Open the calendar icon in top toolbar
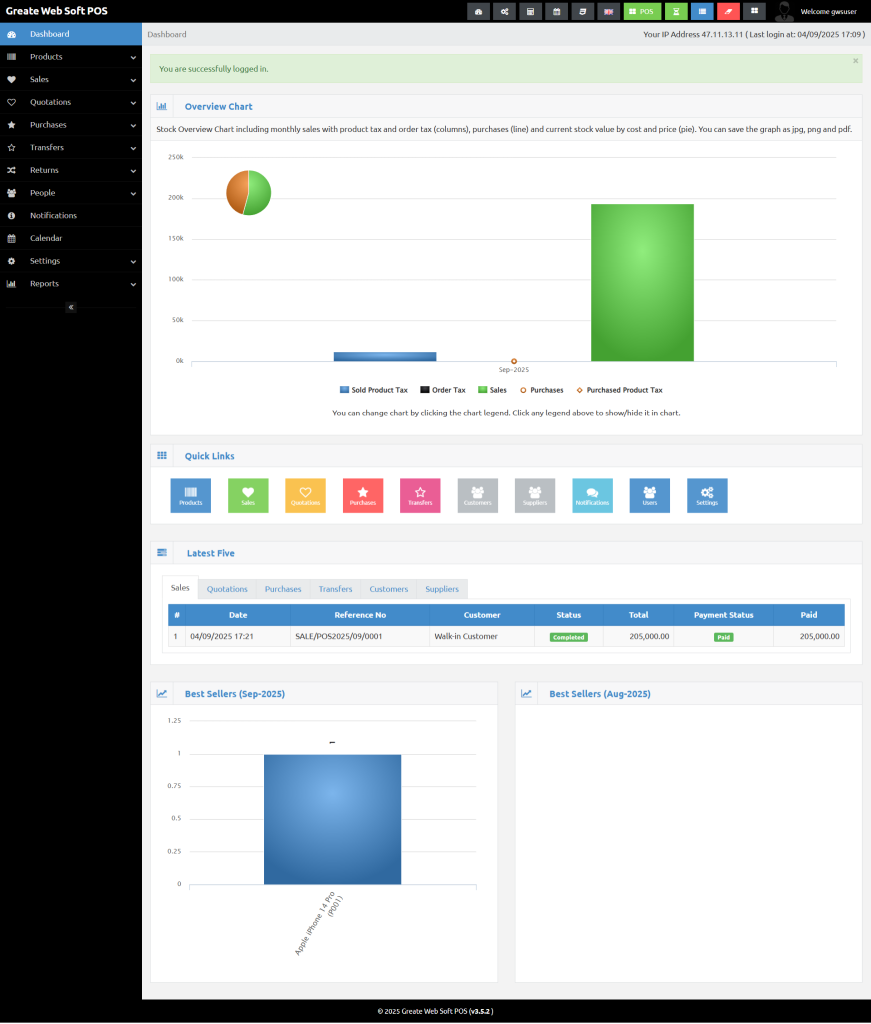 [x=557, y=11]
